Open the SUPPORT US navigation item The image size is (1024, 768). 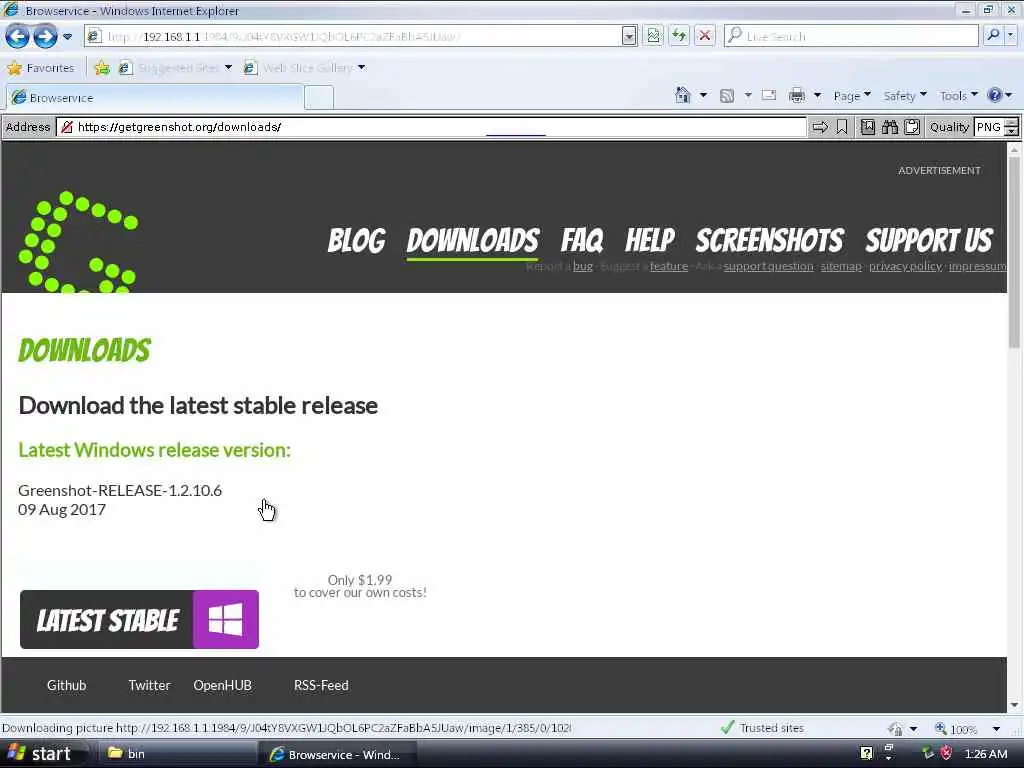click(x=929, y=240)
